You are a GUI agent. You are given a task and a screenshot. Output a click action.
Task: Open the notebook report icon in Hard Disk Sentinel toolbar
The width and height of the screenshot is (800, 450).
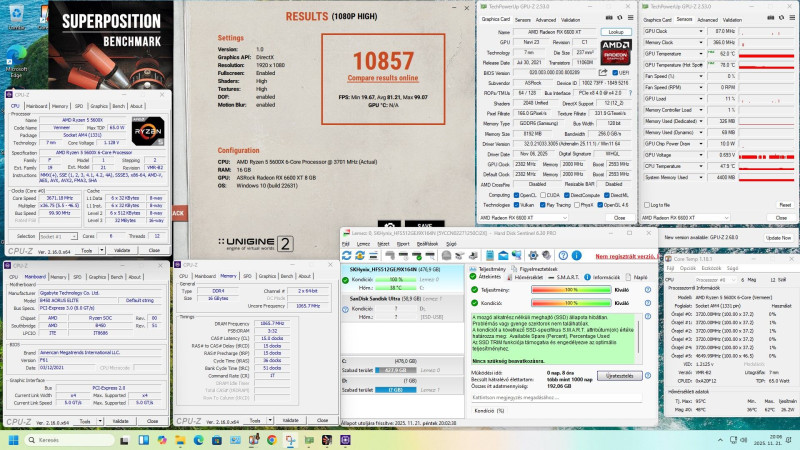490,256
